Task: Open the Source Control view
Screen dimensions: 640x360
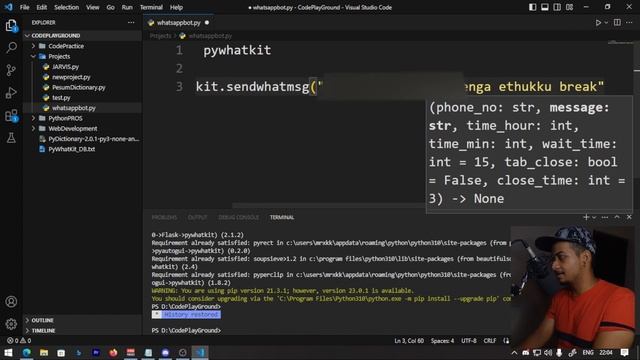Action: pos(11,70)
